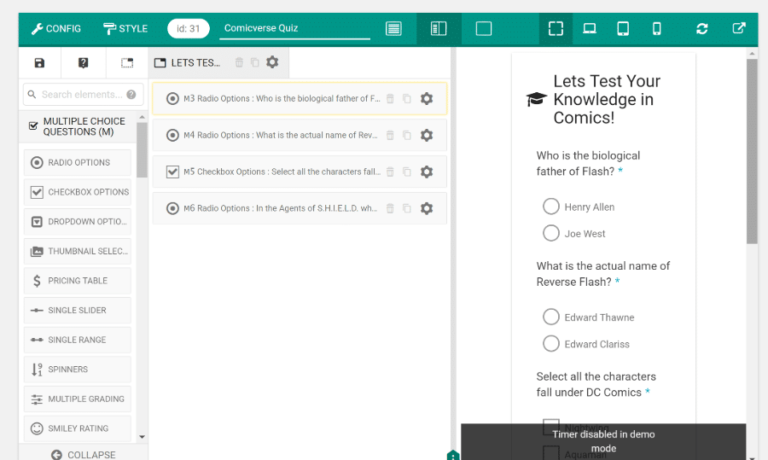Screen dimensions: 768x460
Task: Open the settings gear for M4 Radio Options
Action: pos(427,135)
